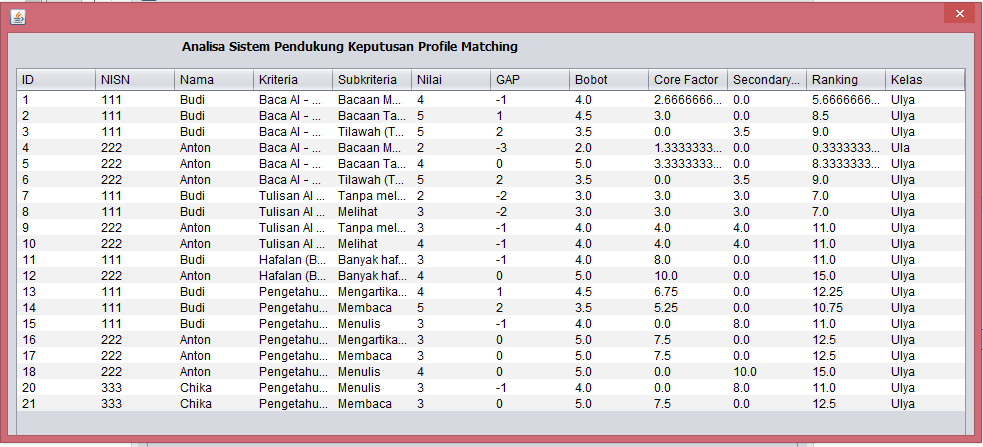Image resolution: width=983 pixels, height=447 pixels.
Task: Click the truncated Secondary column header
Action: (767, 80)
